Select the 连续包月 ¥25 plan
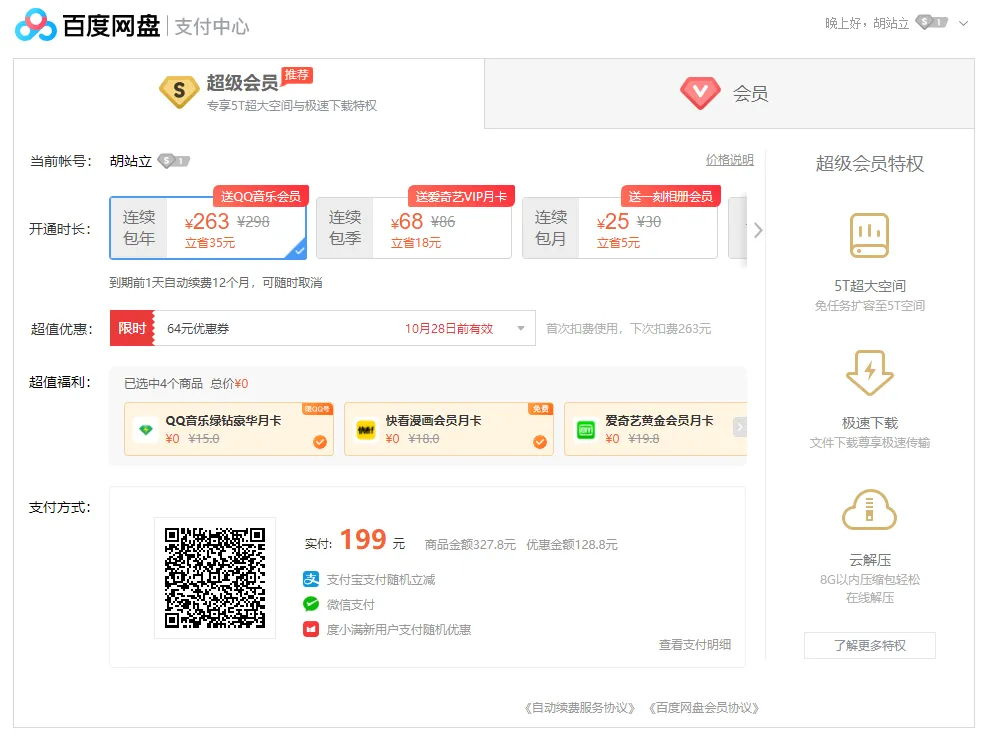 620,228
